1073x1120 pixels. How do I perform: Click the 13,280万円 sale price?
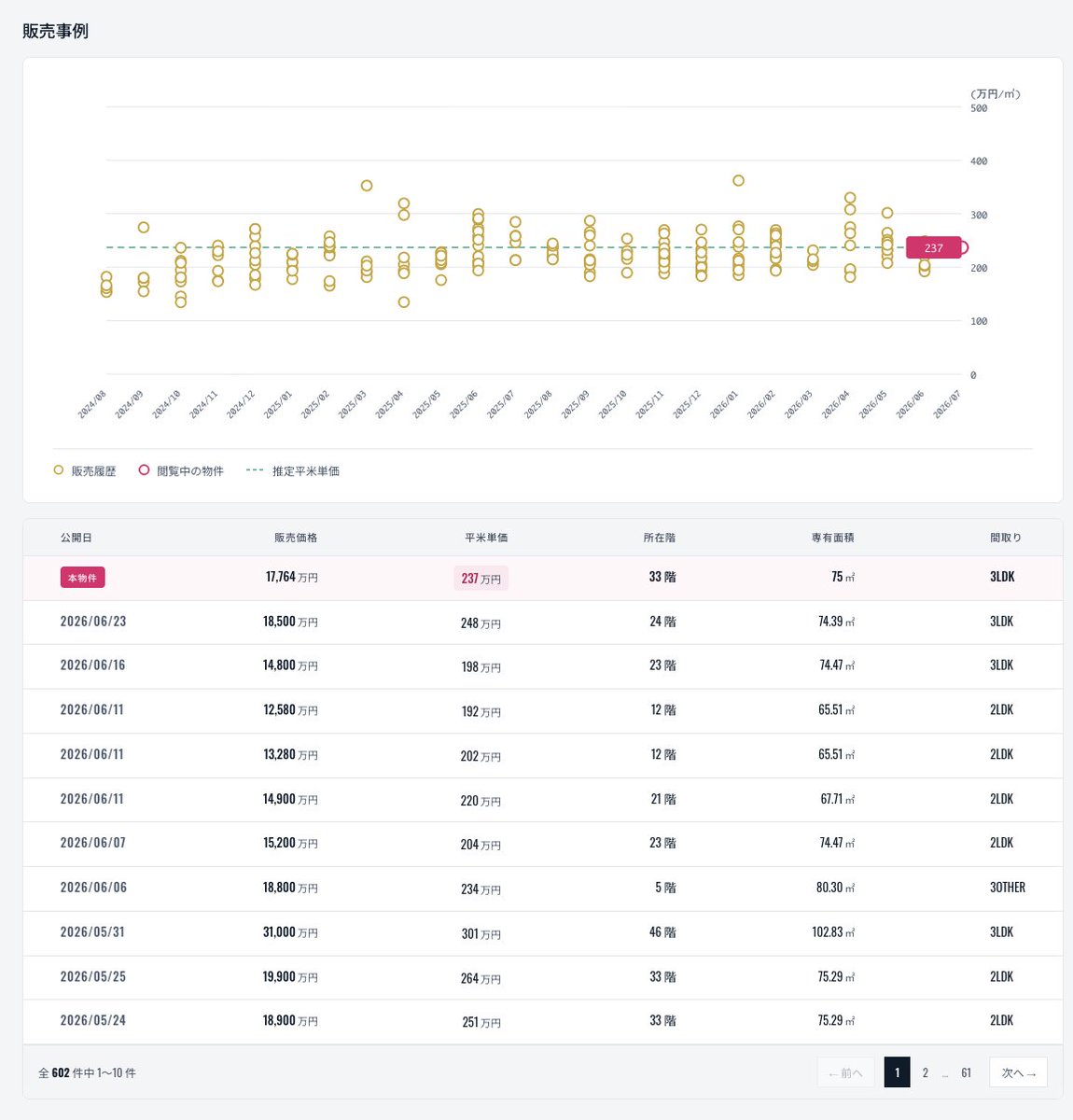pos(290,754)
